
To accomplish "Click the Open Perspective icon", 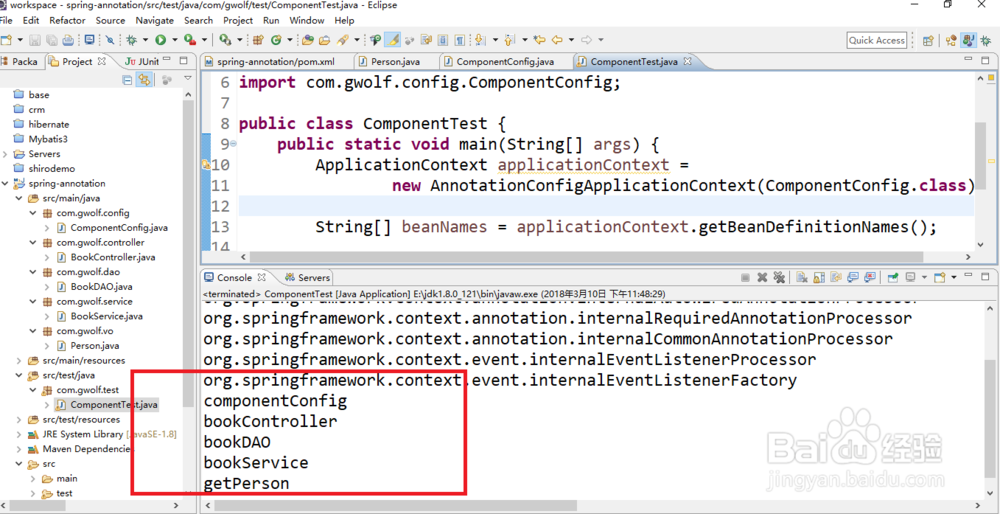I will click(928, 40).
